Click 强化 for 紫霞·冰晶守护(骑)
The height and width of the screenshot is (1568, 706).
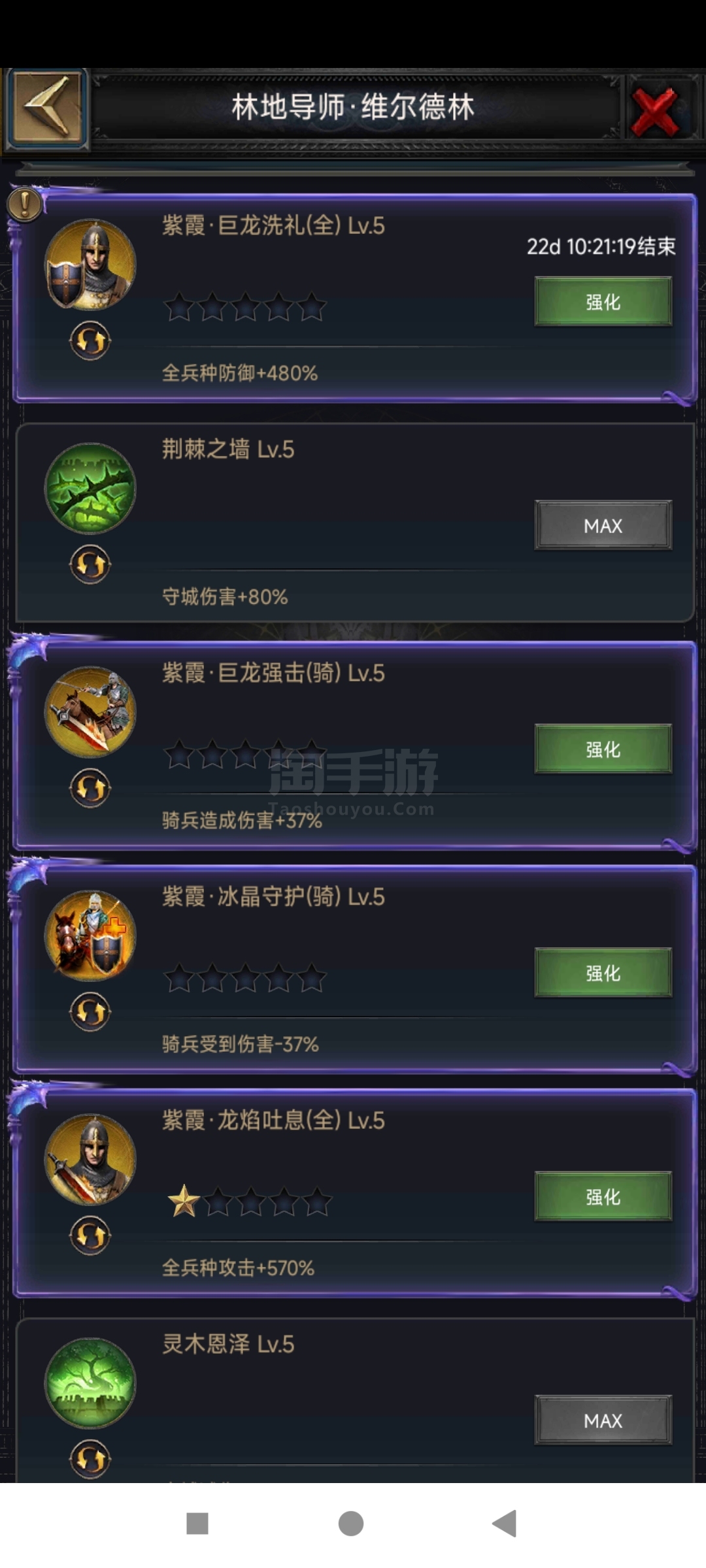(x=603, y=972)
